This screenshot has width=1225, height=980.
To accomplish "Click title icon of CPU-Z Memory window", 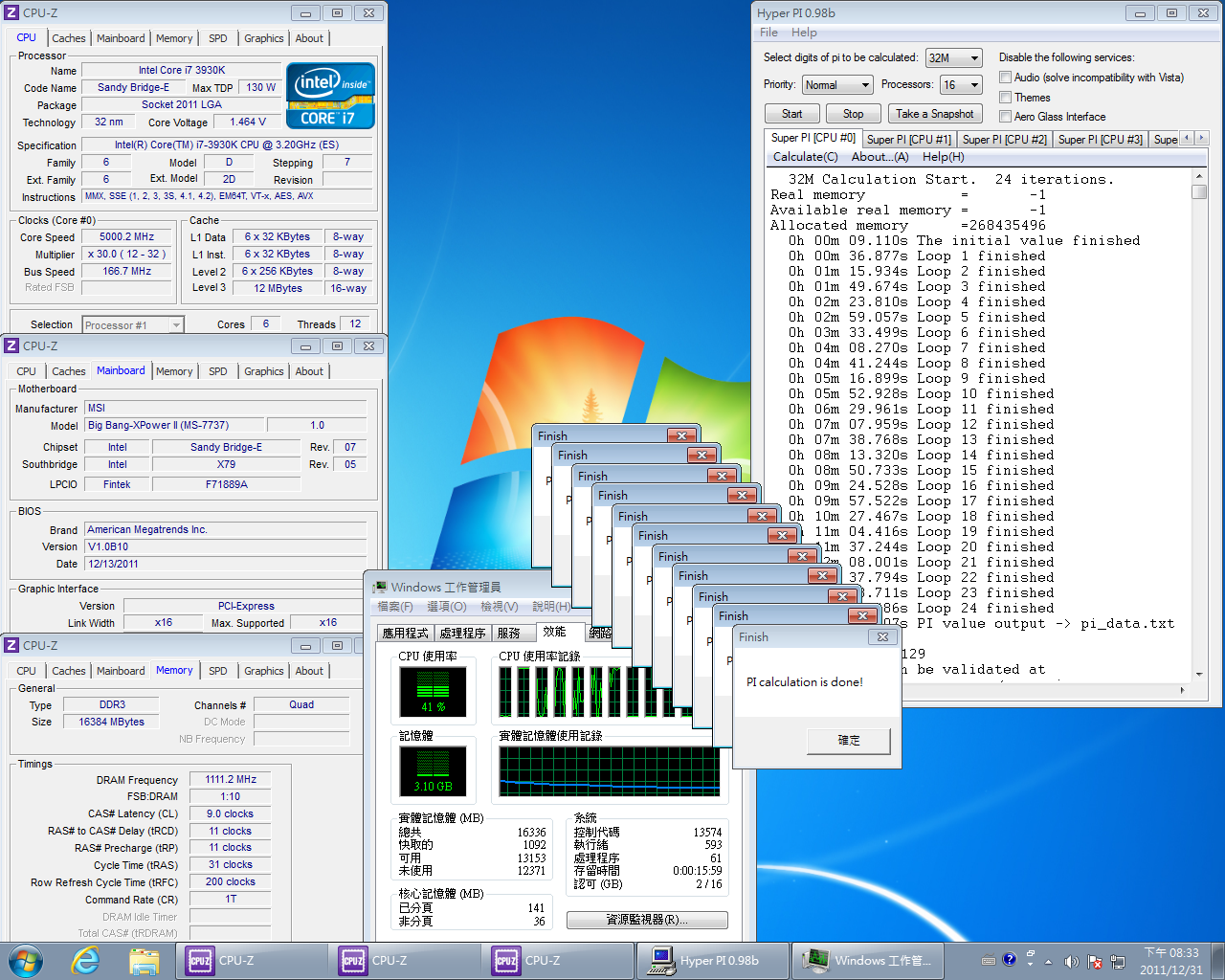I will tap(11, 645).
